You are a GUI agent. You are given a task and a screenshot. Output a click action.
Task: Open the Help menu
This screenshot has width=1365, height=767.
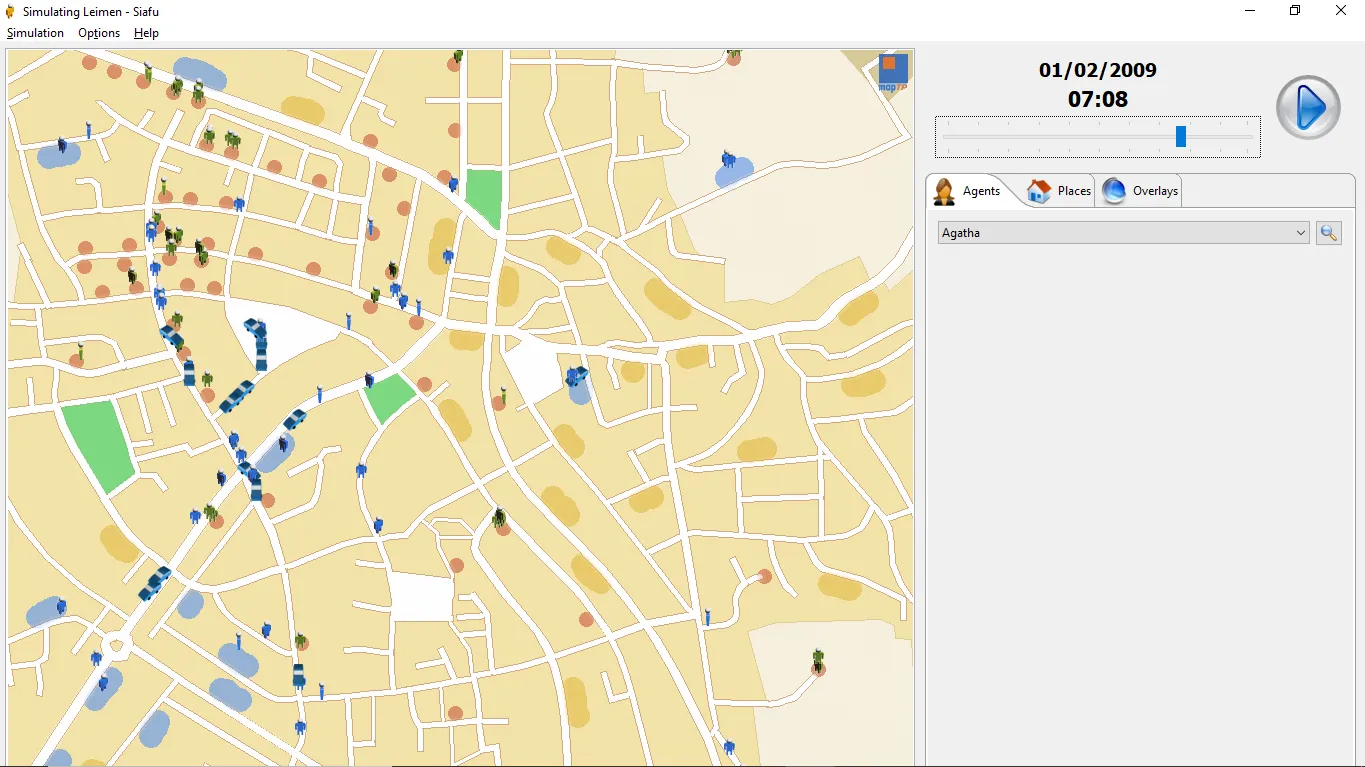pos(146,33)
